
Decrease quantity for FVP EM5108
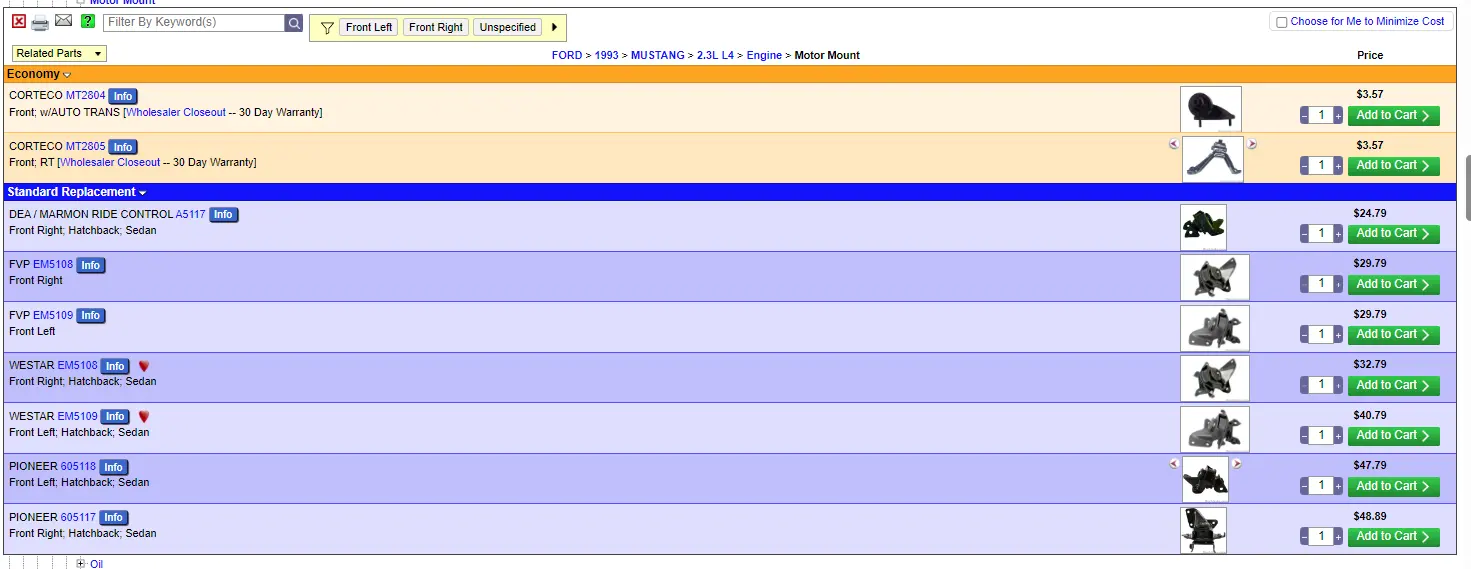pos(1304,284)
